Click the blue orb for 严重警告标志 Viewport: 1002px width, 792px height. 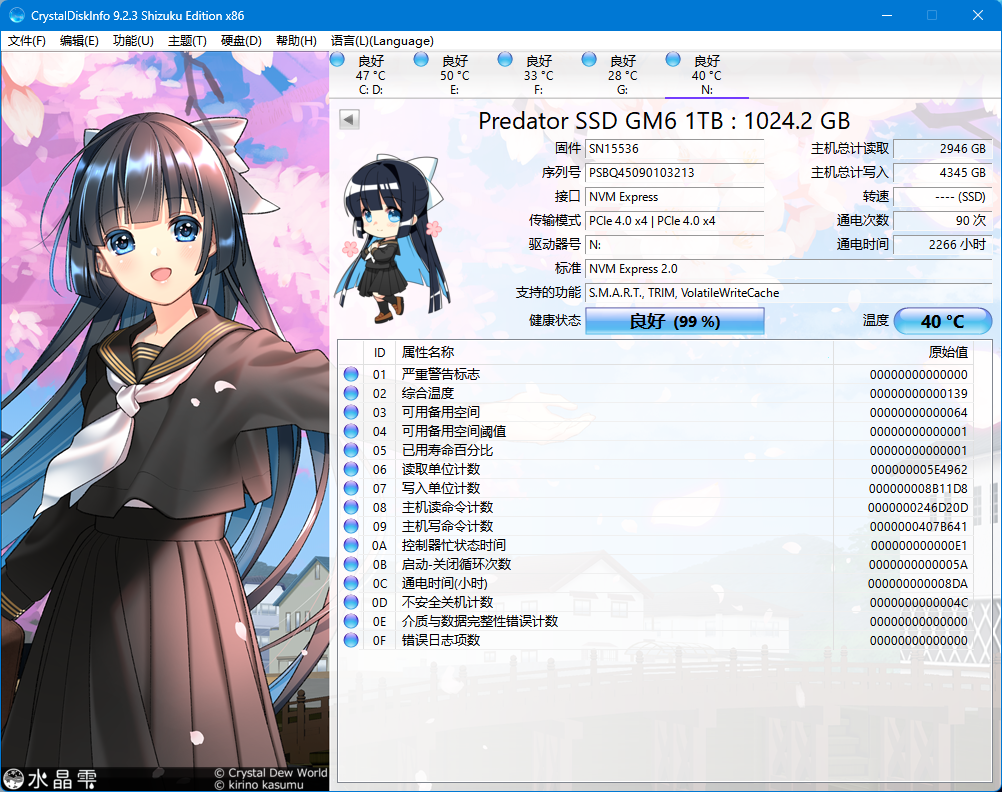coord(351,374)
